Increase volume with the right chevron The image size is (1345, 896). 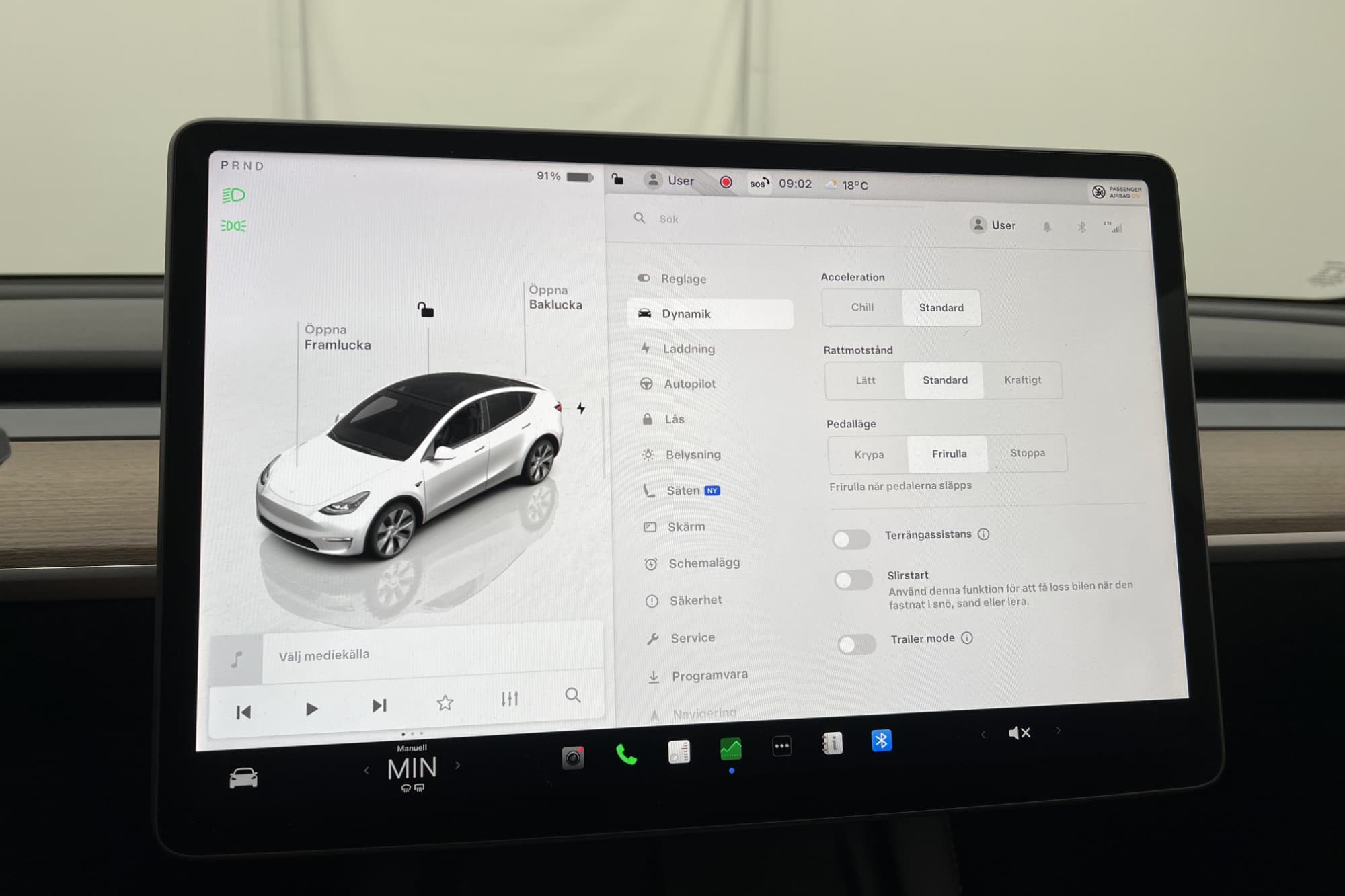click(1058, 730)
